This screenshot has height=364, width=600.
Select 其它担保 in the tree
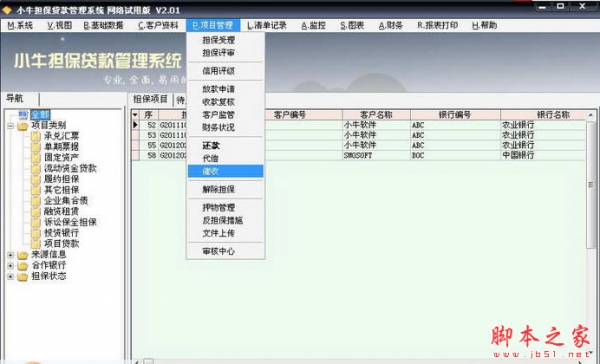pos(62,189)
